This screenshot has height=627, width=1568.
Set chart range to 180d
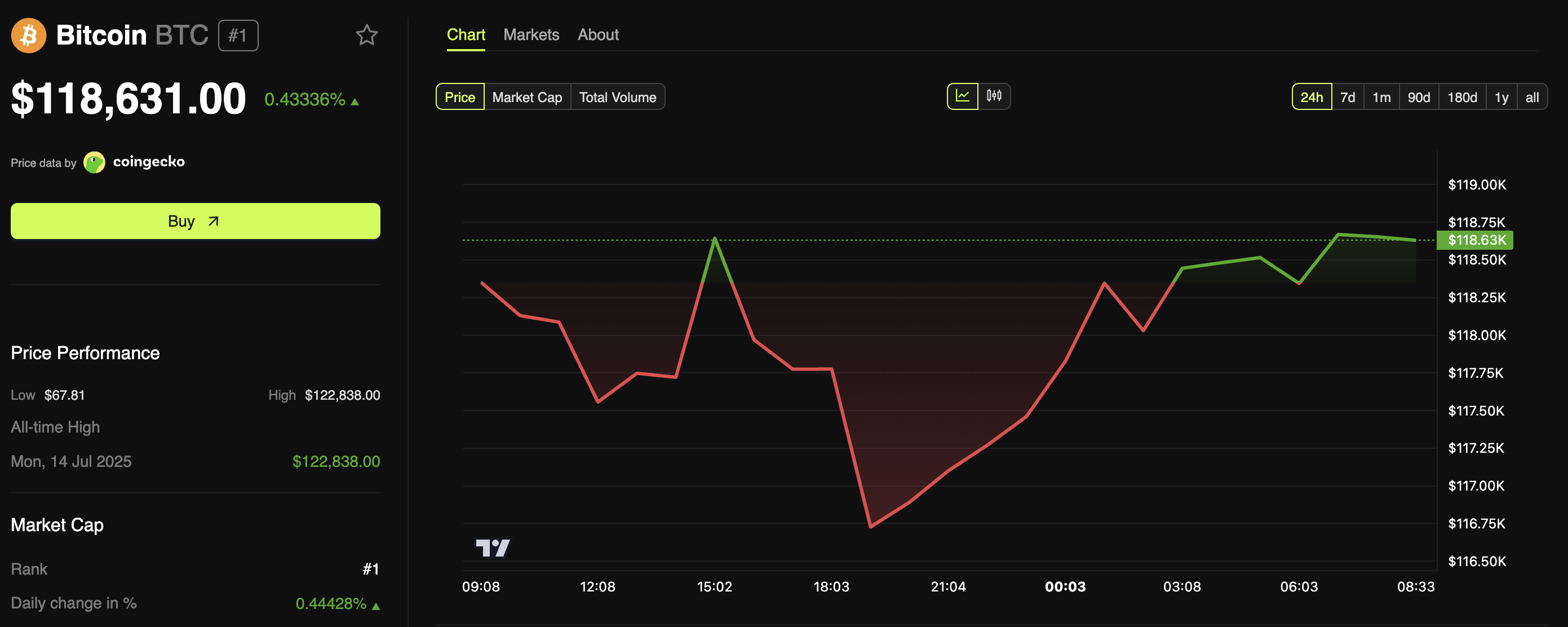tap(1461, 98)
